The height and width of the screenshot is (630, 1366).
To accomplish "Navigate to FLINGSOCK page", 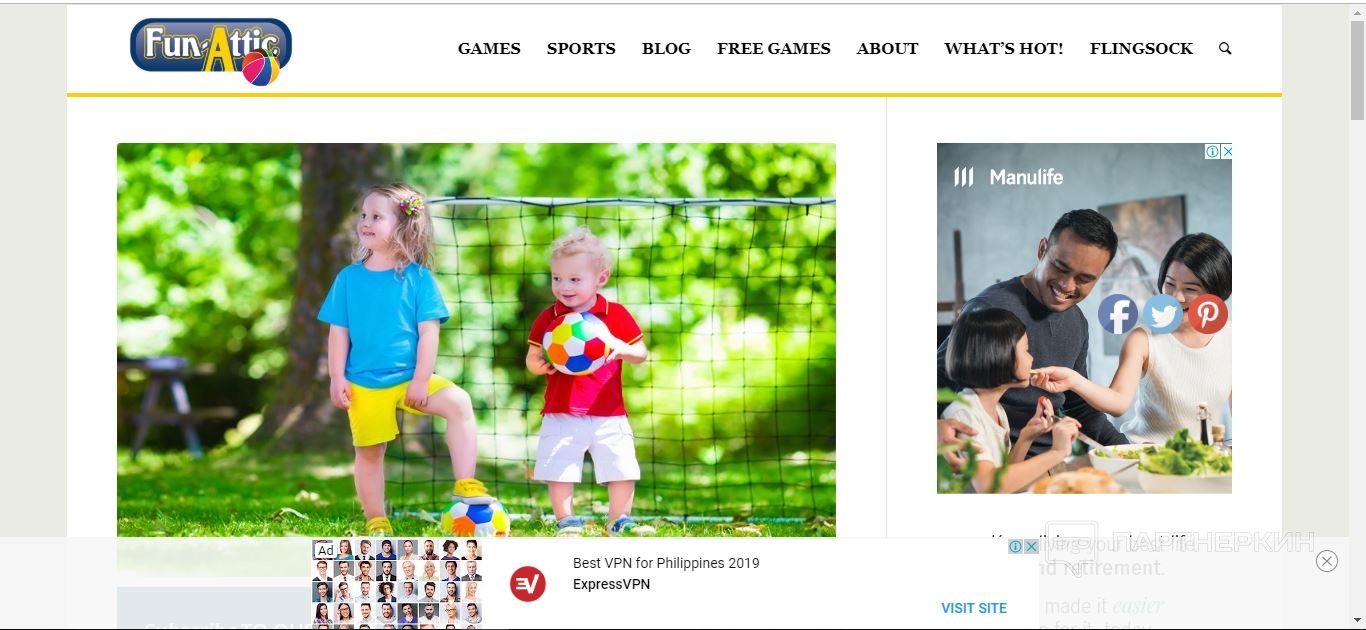I will click(x=1141, y=48).
